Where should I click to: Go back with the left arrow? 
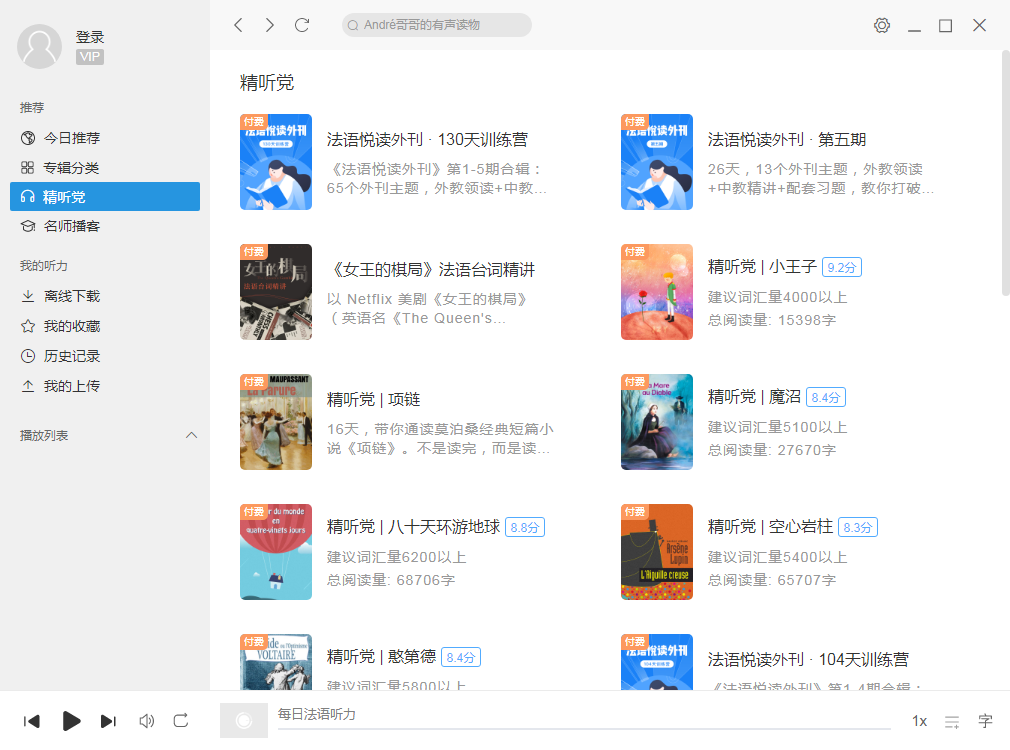(x=238, y=25)
